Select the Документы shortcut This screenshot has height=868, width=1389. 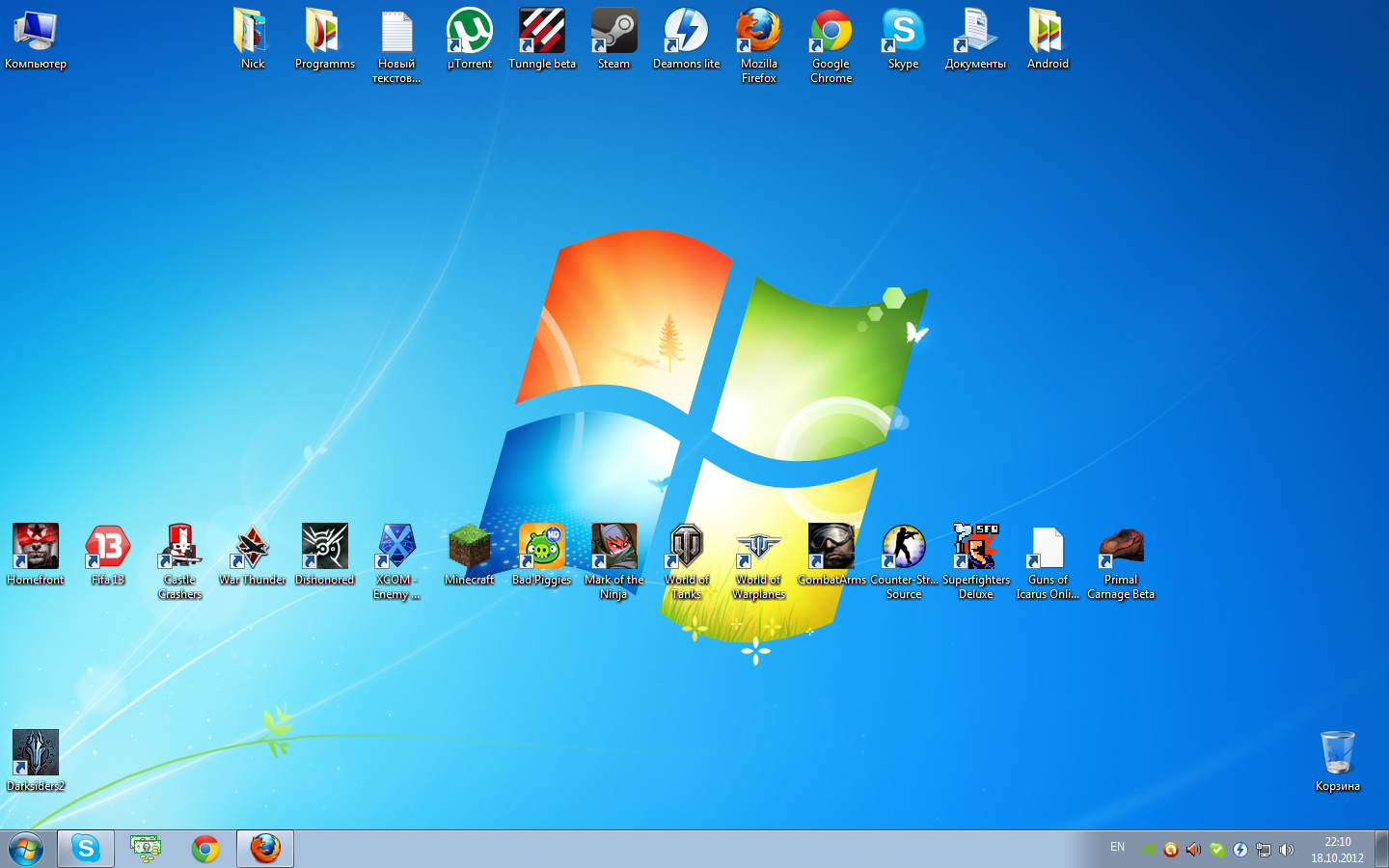[975, 39]
